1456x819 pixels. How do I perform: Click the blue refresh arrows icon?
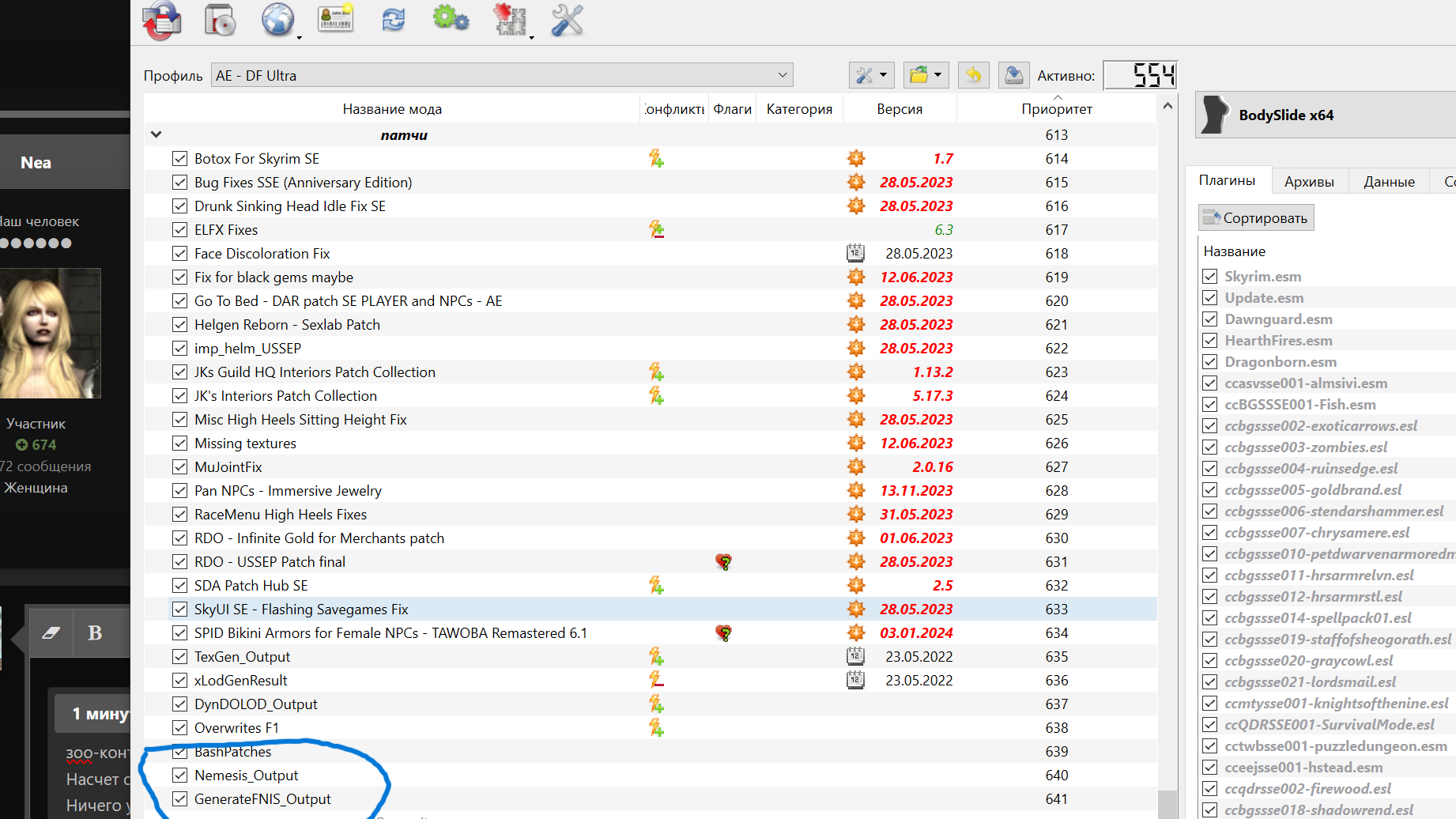pos(393,20)
